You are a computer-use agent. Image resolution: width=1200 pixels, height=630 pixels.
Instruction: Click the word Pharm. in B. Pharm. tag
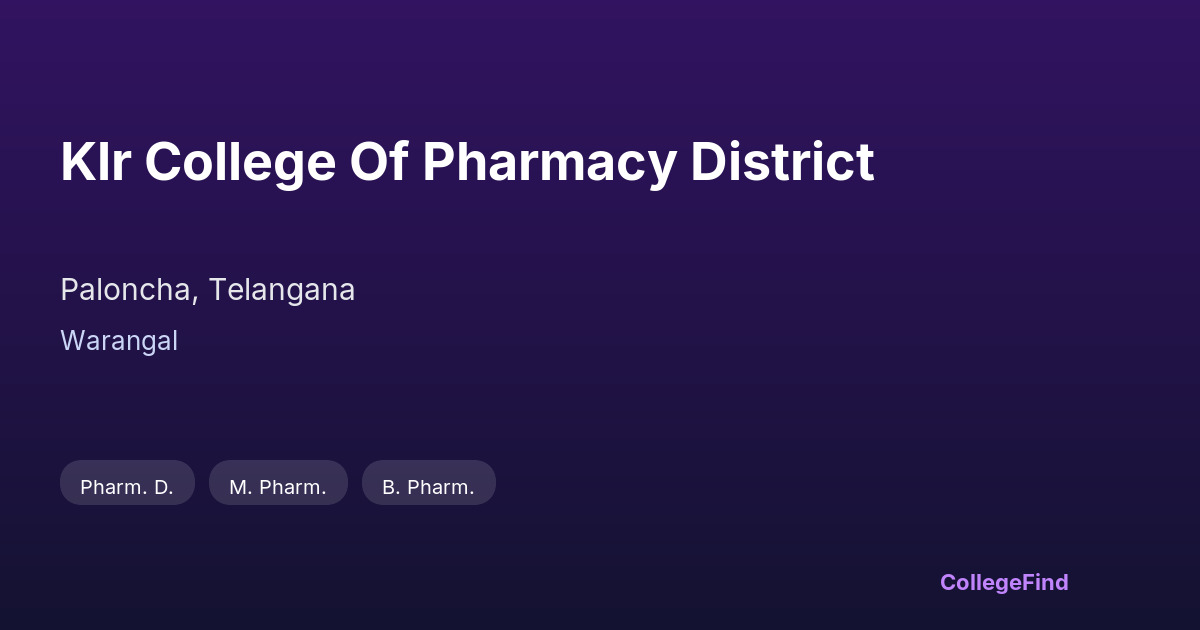442,487
